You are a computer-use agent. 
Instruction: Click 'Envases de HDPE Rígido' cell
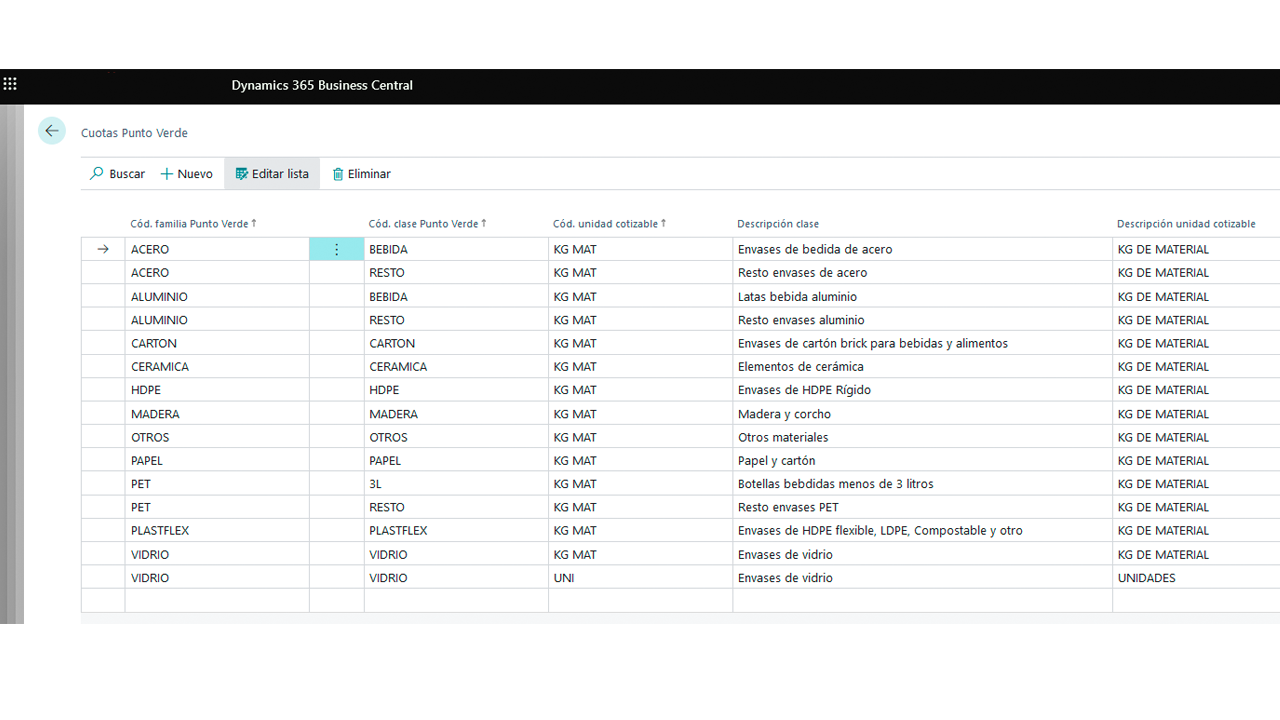[922, 390]
